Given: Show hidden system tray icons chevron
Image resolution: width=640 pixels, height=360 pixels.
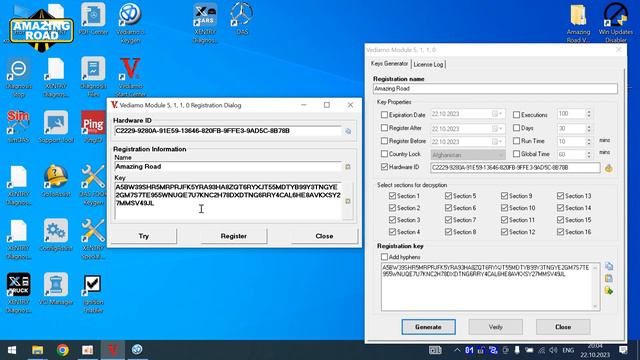Looking at the screenshot, I should [x=457, y=350].
